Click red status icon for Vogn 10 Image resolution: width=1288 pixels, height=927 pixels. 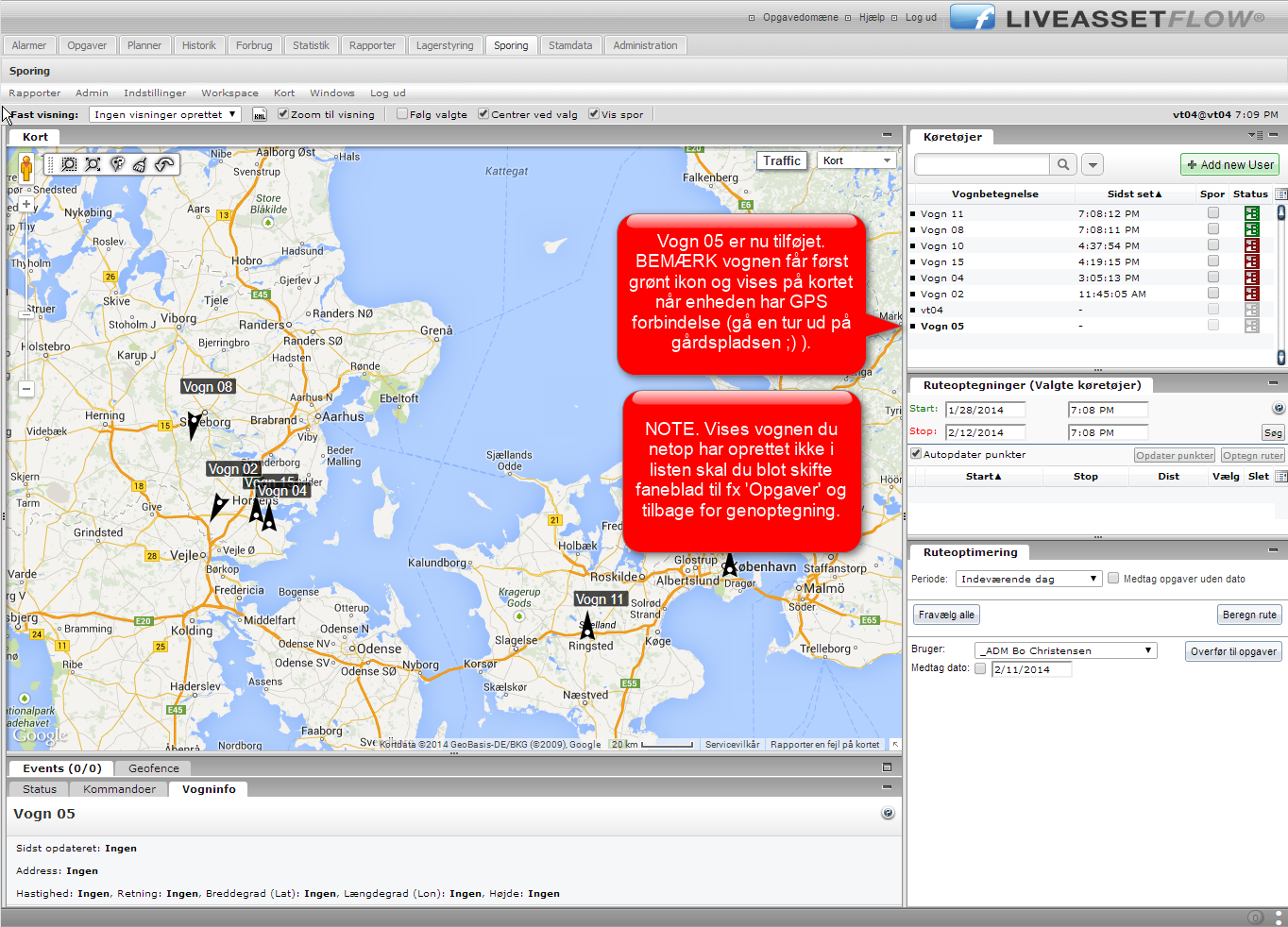(x=1251, y=246)
